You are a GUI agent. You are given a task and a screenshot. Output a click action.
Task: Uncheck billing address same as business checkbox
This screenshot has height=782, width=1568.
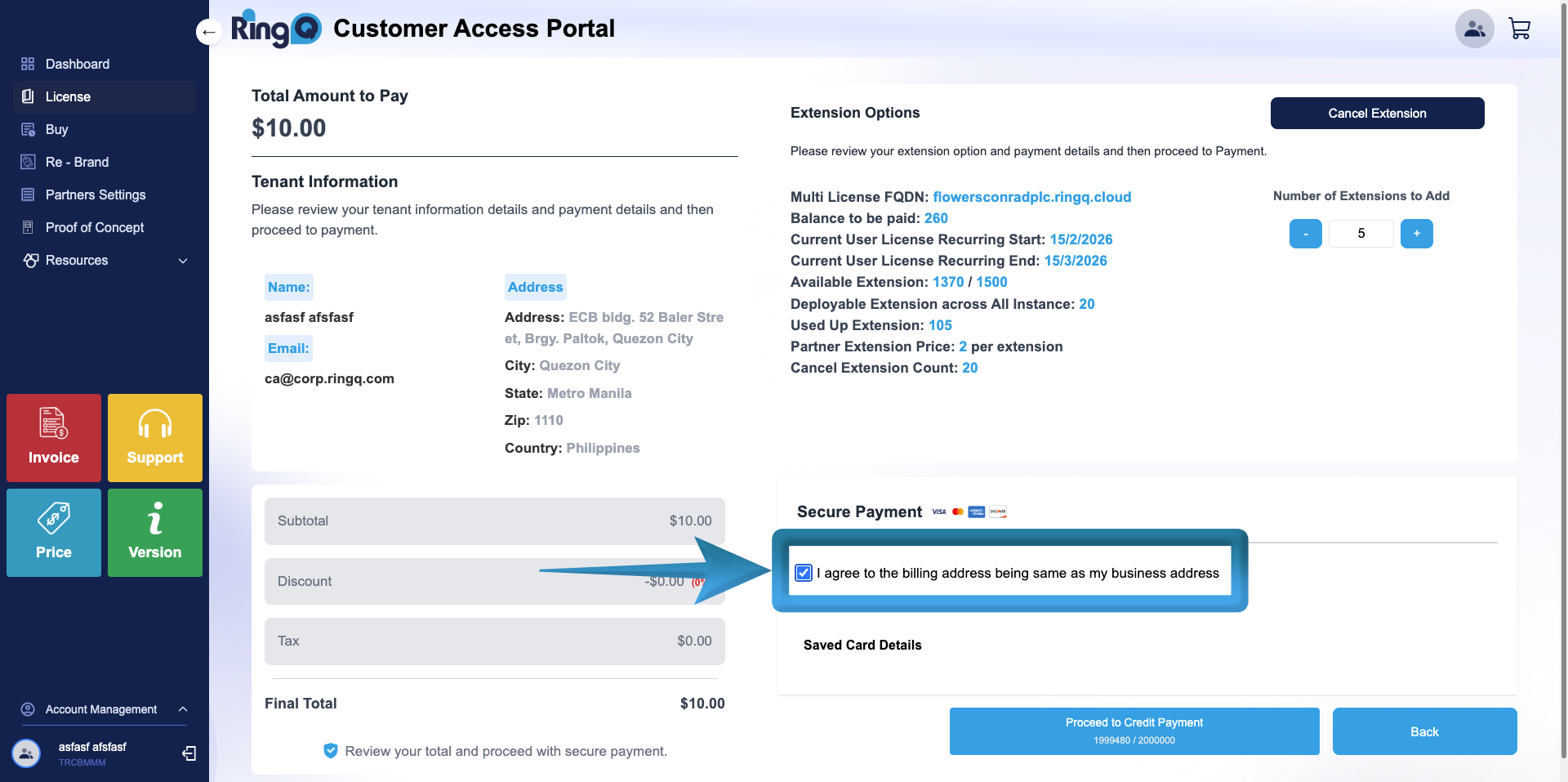tap(804, 573)
